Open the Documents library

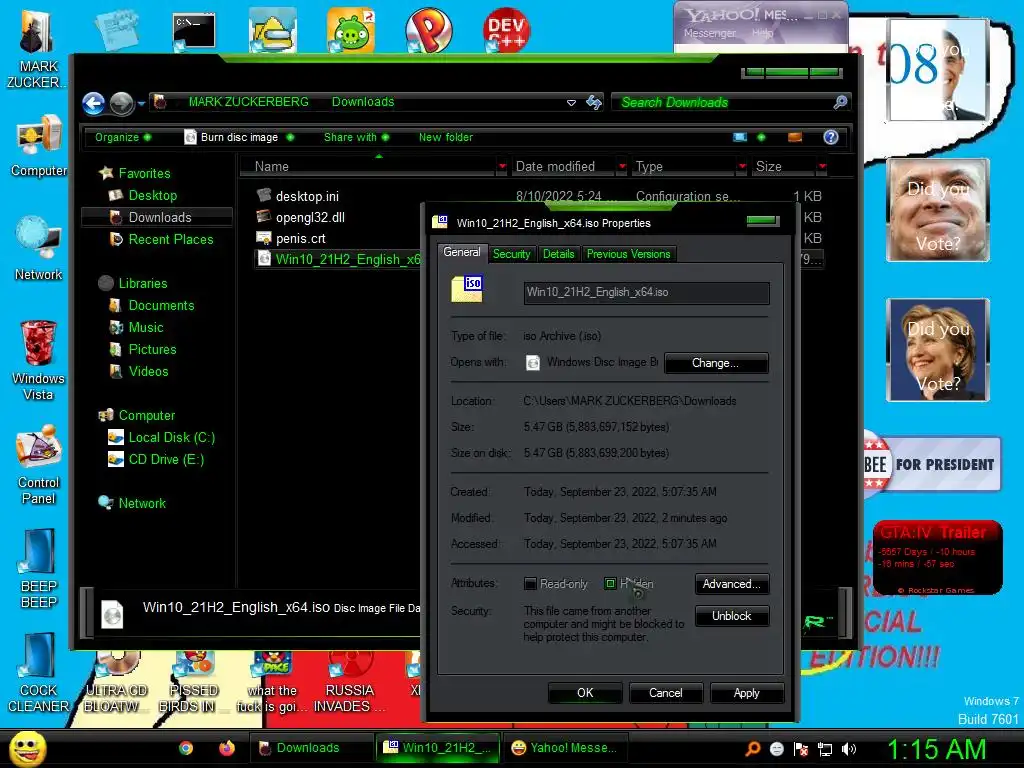point(152,306)
